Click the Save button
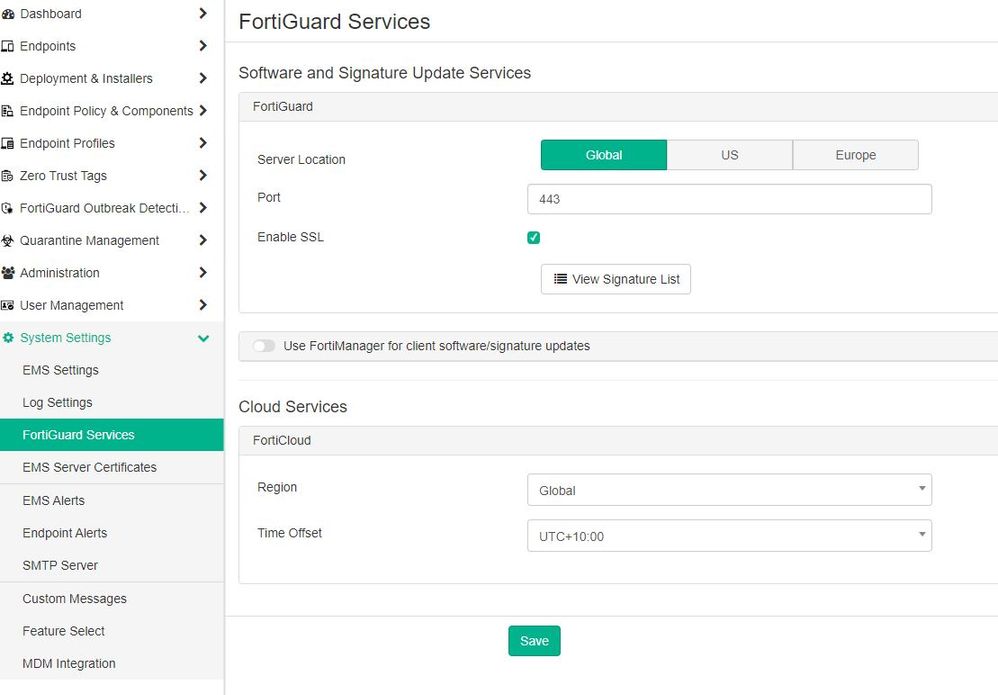This screenshot has width=998, height=695. pos(534,641)
